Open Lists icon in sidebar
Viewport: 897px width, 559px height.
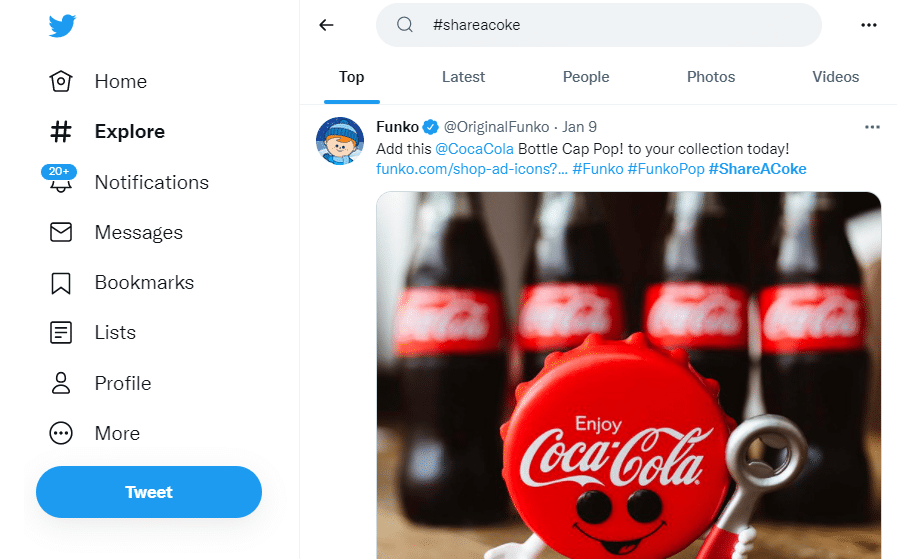(x=61, y=333)
